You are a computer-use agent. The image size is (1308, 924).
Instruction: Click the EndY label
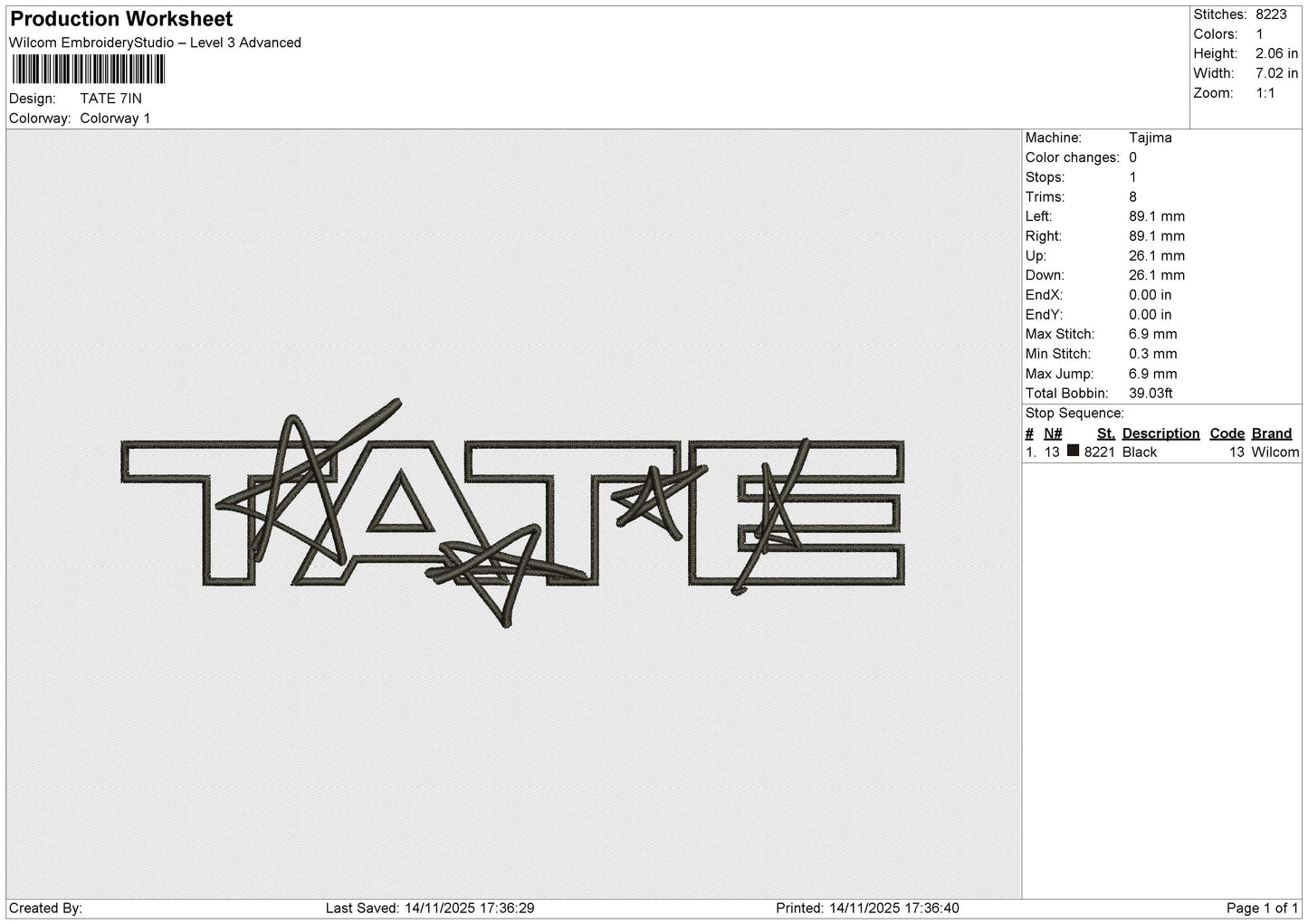point(1044,315)
